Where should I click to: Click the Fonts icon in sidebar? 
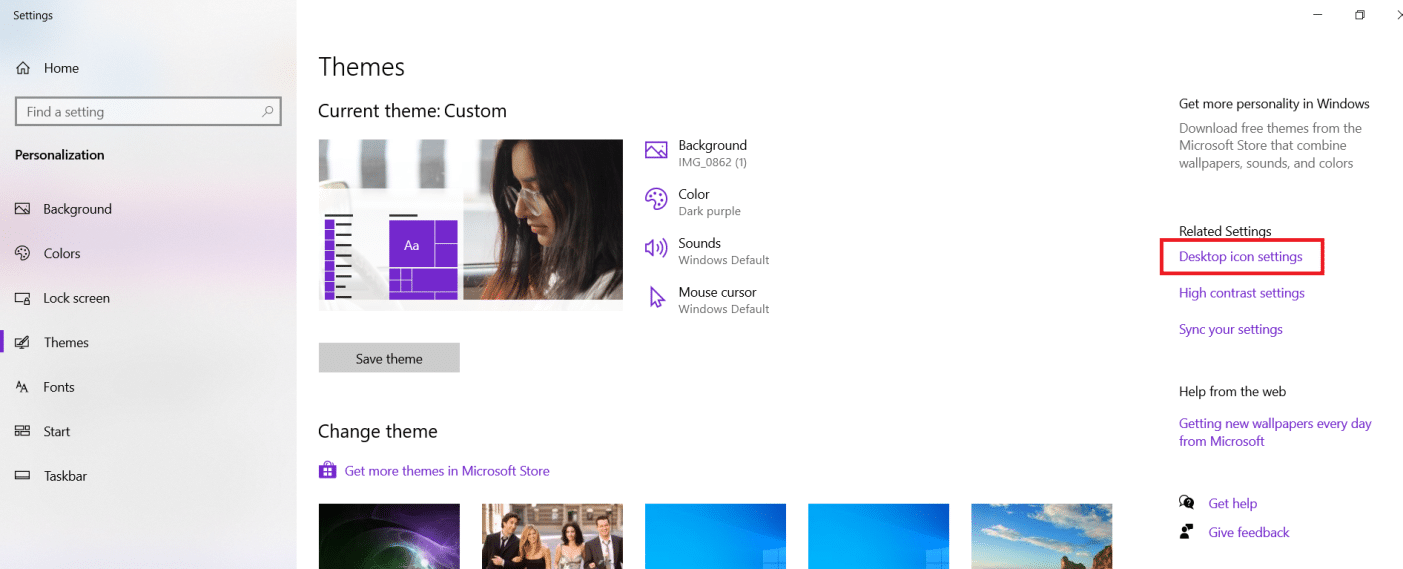(x=23, y=387)
